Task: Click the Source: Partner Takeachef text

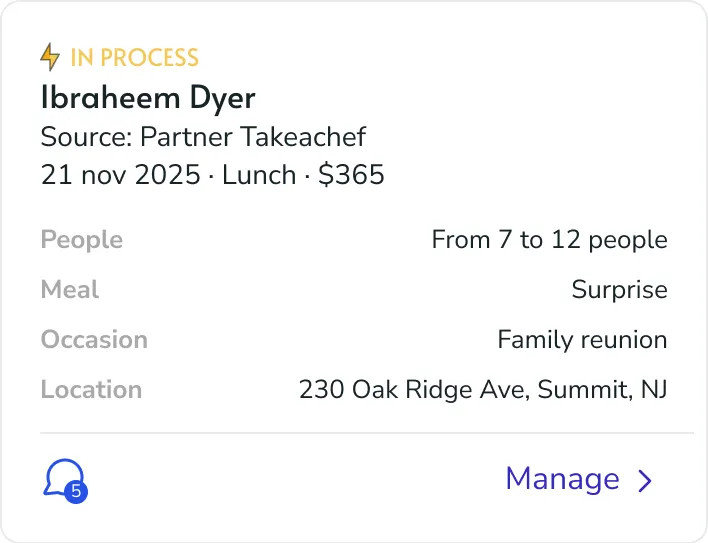Action: click(203, 136)
